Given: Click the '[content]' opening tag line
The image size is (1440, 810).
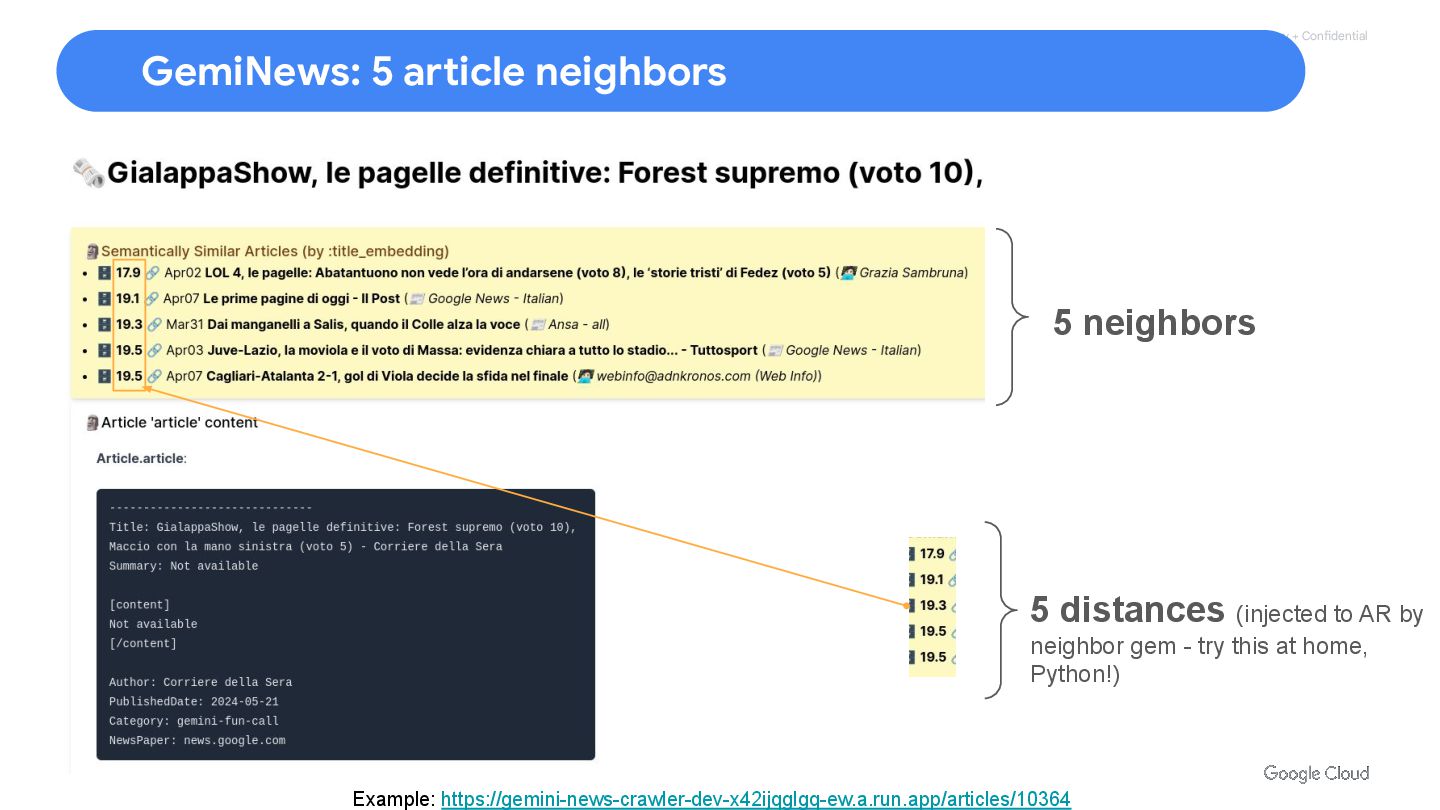Looking at the screenshot, I should (x=139, y=605).
